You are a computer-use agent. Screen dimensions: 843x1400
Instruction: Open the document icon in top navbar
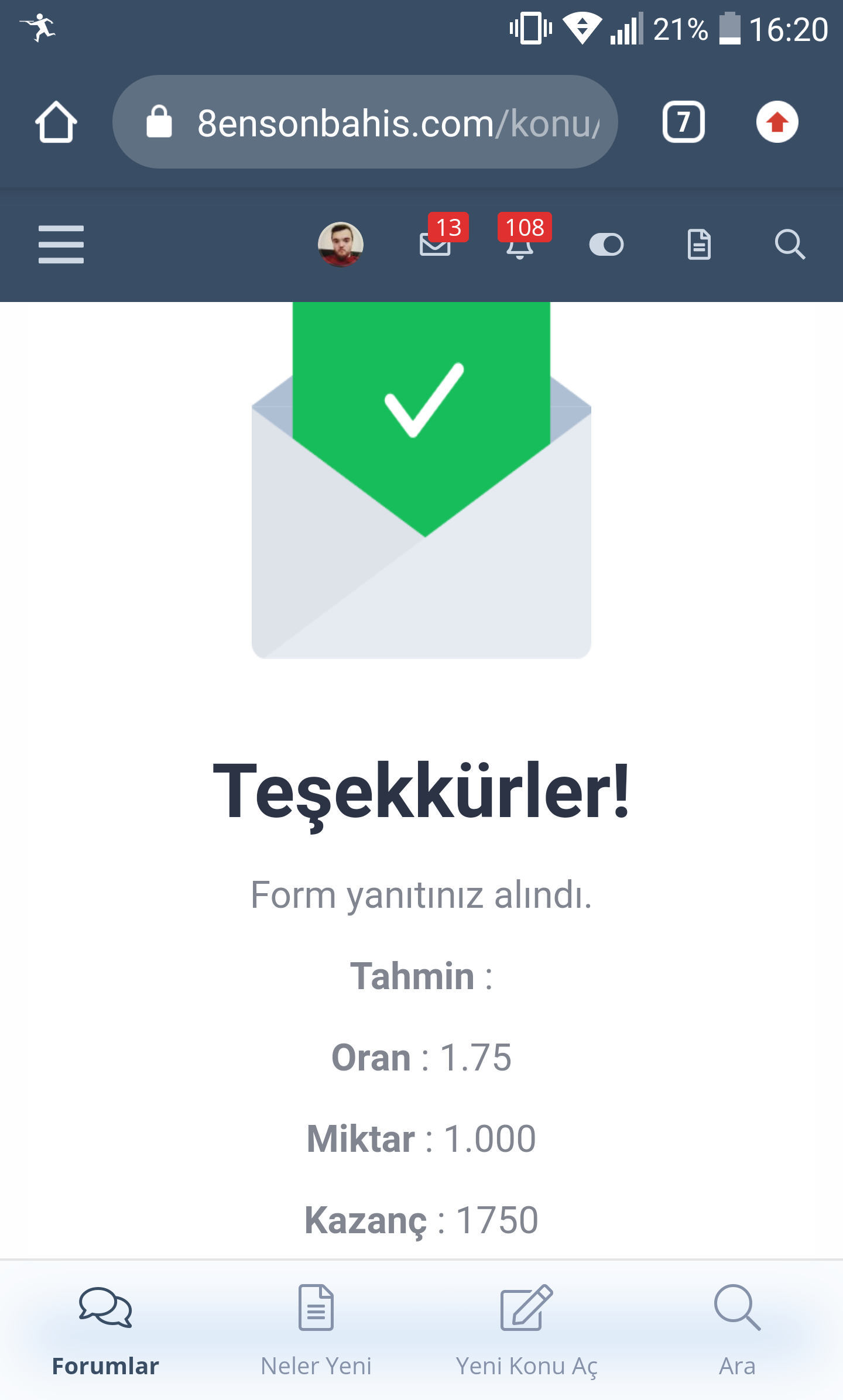[x=699, y=244]
